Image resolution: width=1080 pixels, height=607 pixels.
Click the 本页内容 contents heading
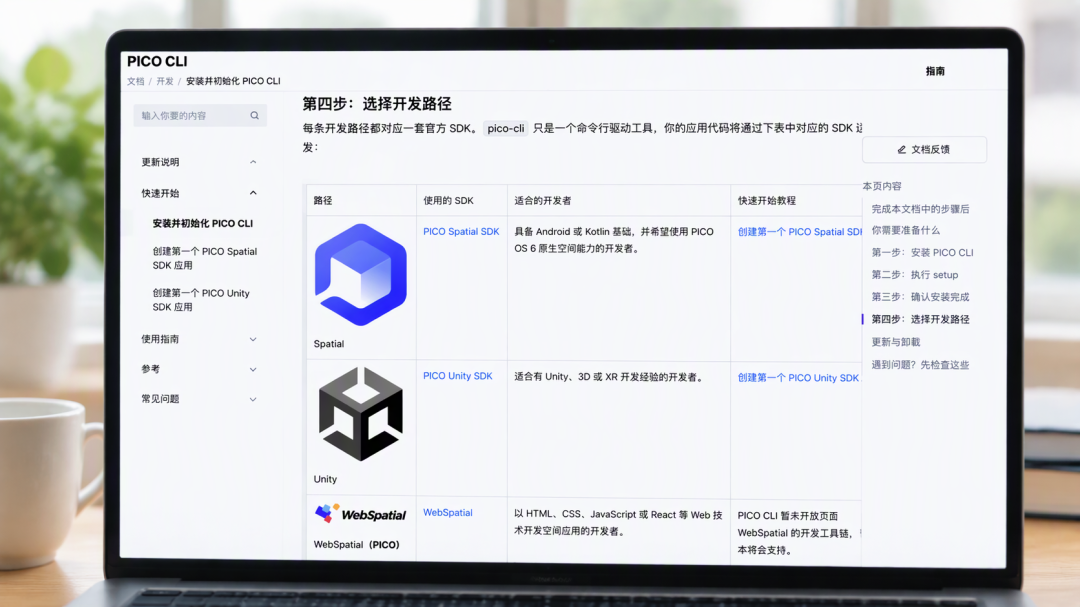tap(882, 186)
